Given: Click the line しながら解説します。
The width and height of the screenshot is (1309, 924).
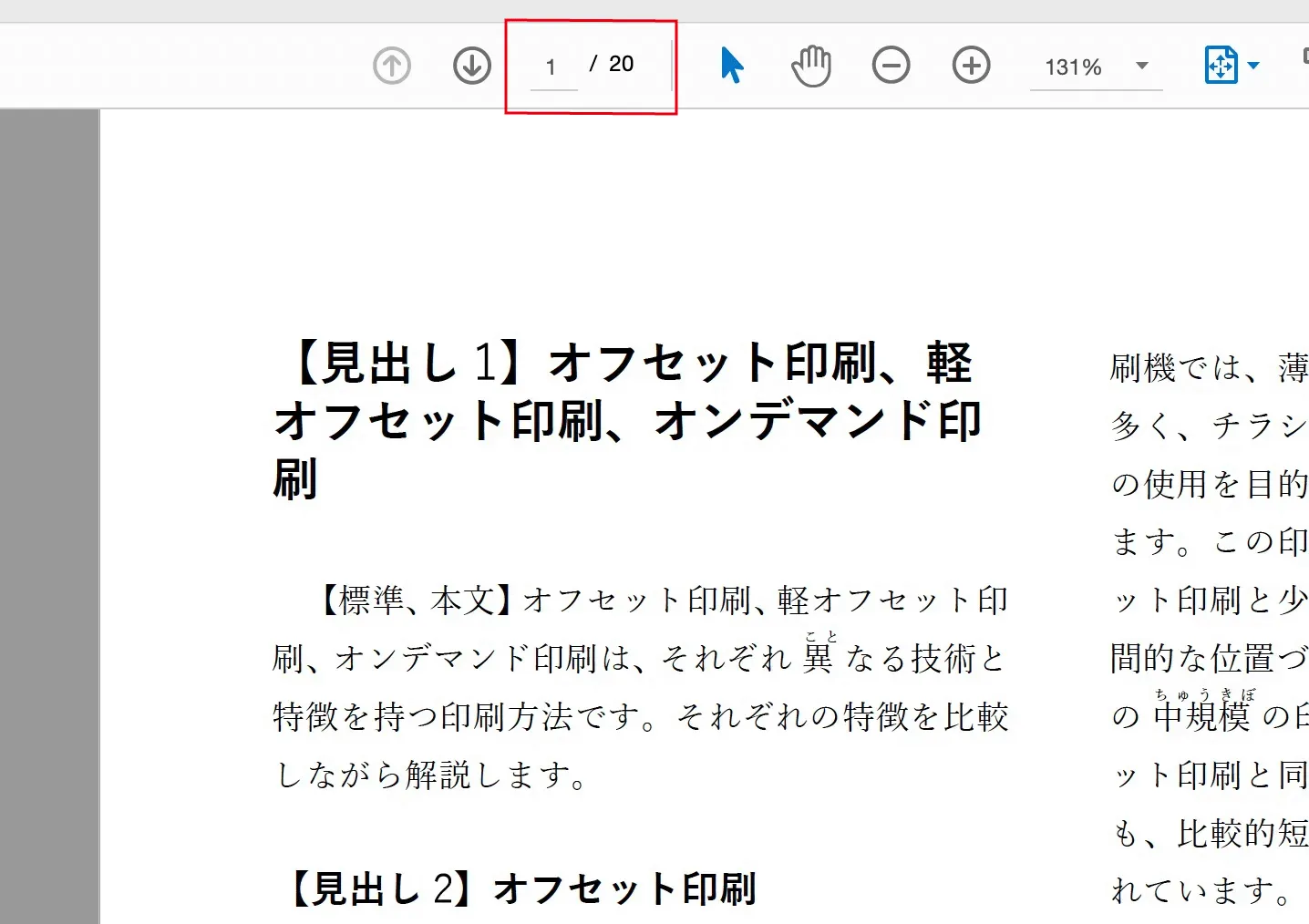Looking at the screenshot, I should pyautogui.click(x=432, y=775).
